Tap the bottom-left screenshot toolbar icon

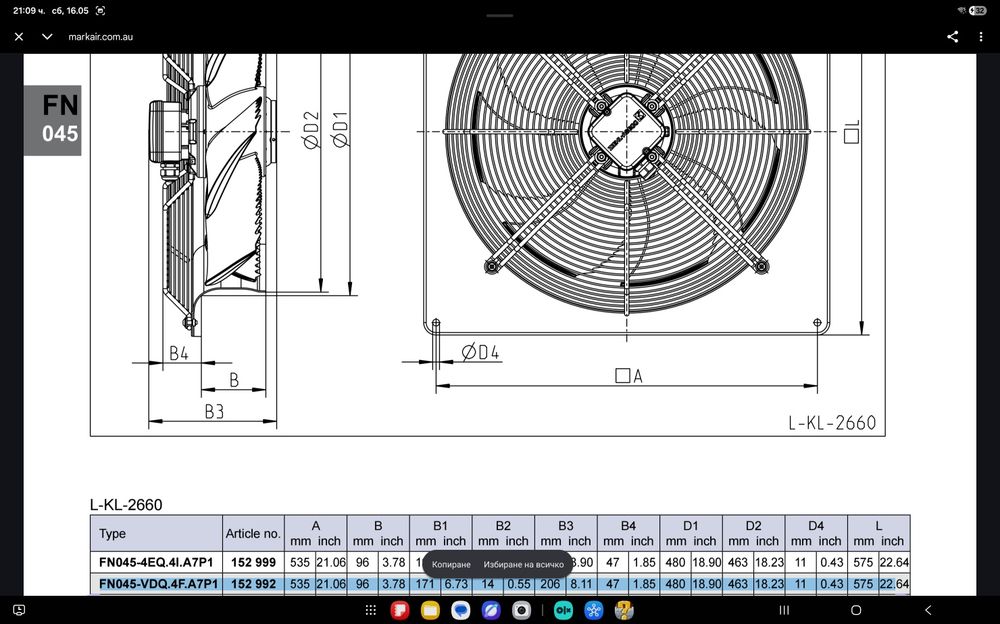[19, 610]
